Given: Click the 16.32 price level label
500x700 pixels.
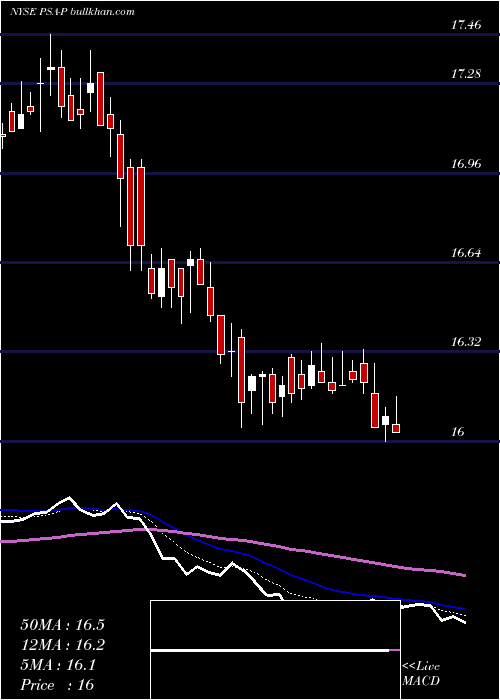Looking at the screenshot, I should (x=466, y=342).
